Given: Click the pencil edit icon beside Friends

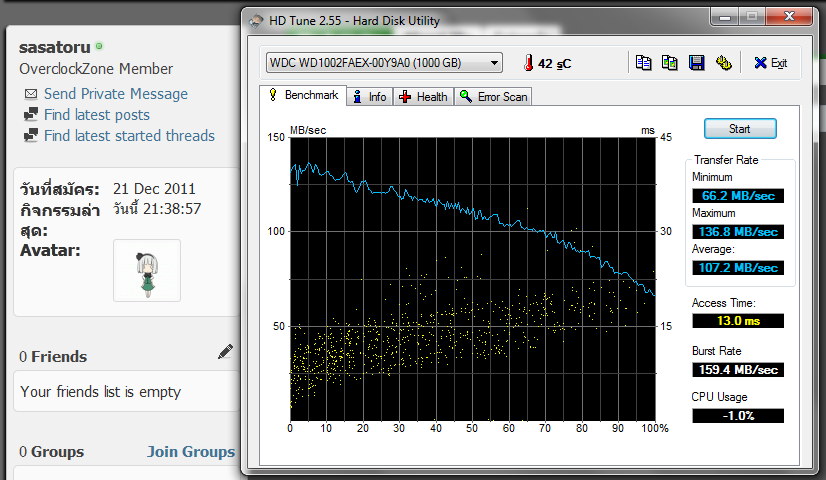Looking at the screenshot, I should (225, 352).
